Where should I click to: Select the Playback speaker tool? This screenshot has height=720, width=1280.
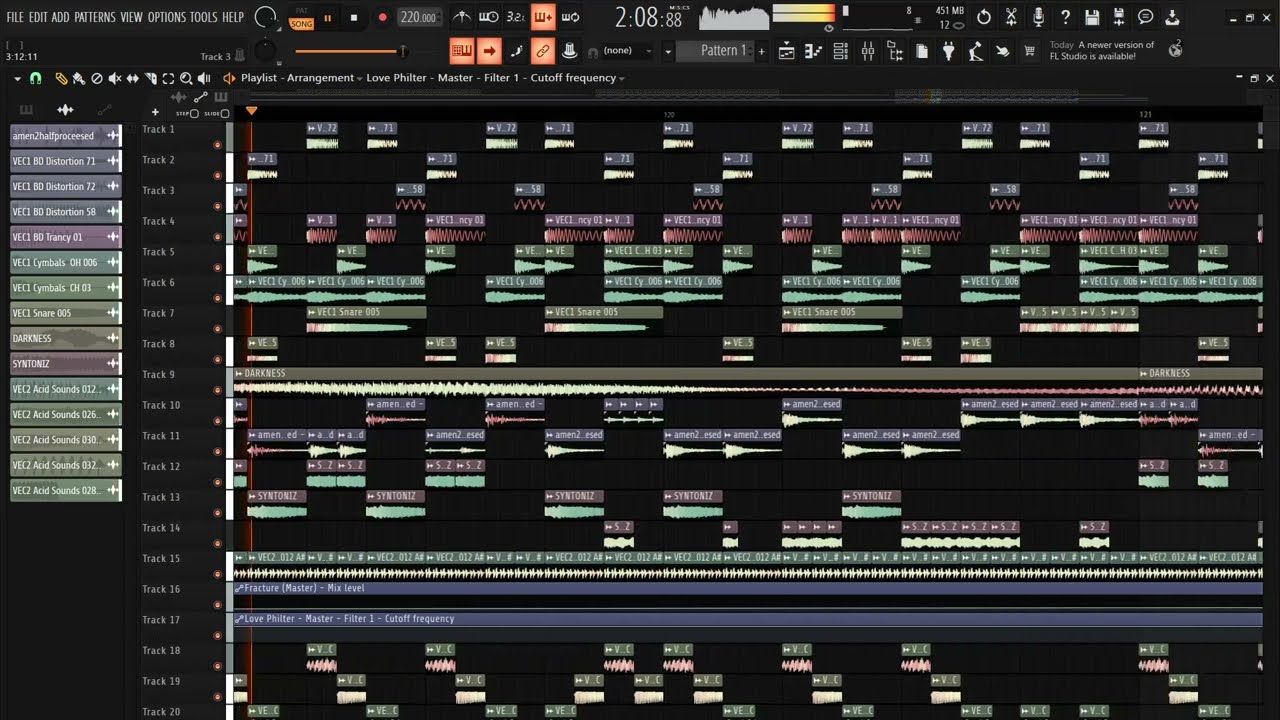point(204,78)
